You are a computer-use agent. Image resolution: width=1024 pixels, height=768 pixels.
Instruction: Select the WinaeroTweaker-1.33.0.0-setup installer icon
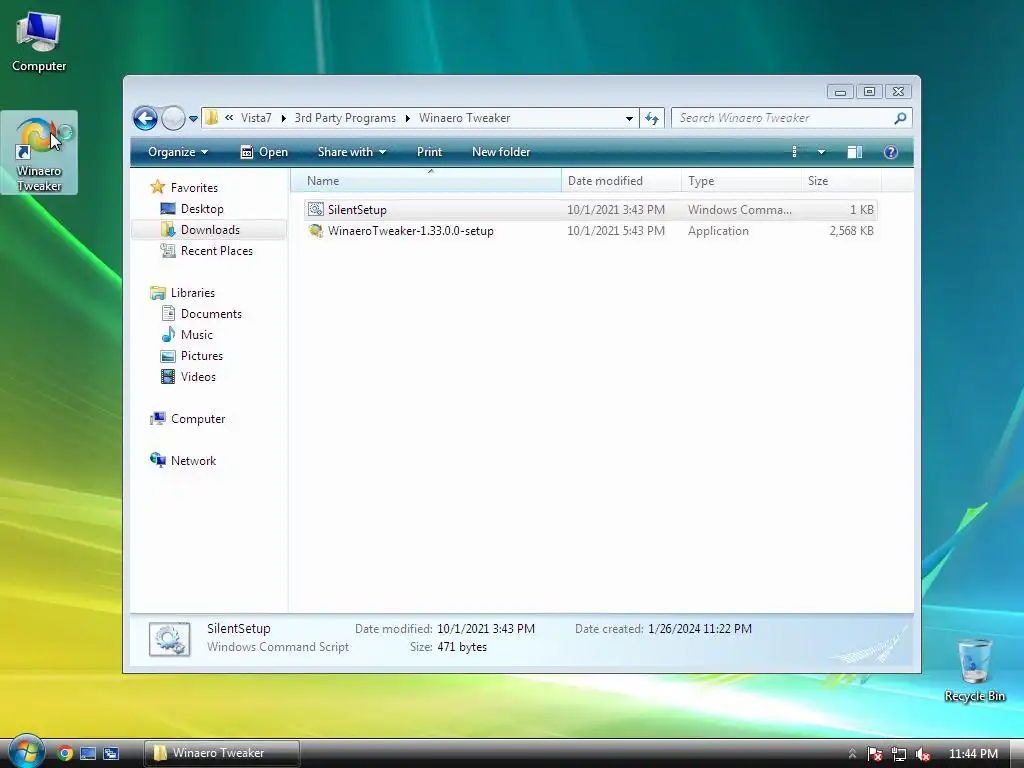(x=315, y=231)
